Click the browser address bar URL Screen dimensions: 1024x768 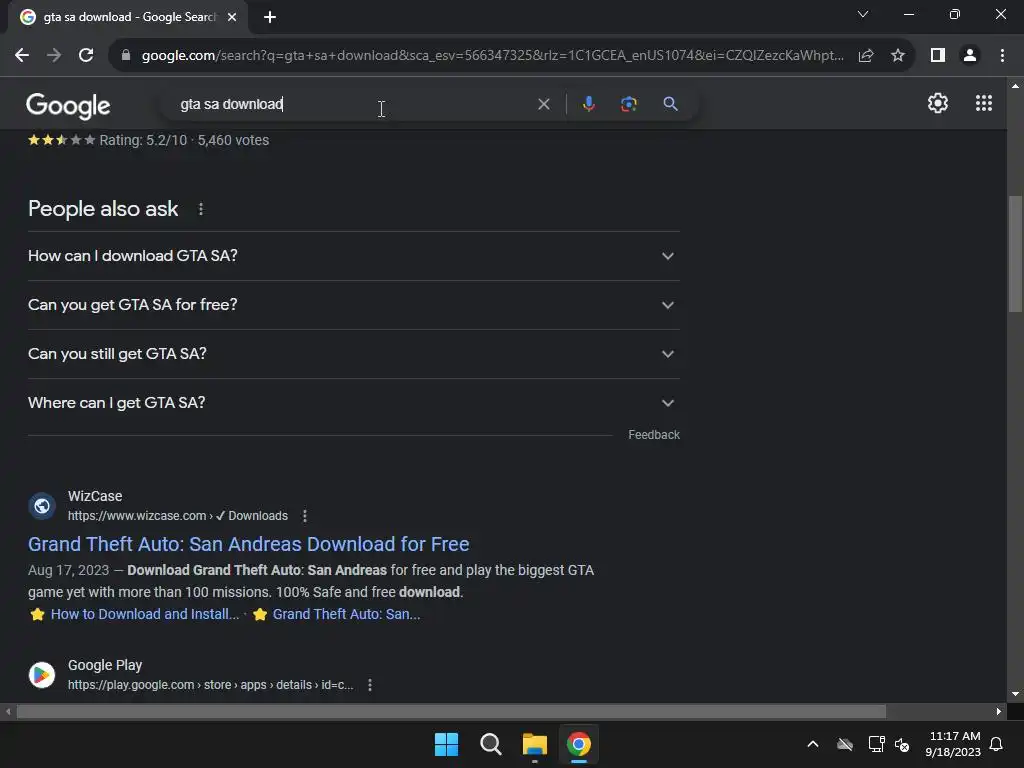coord(493,56)
